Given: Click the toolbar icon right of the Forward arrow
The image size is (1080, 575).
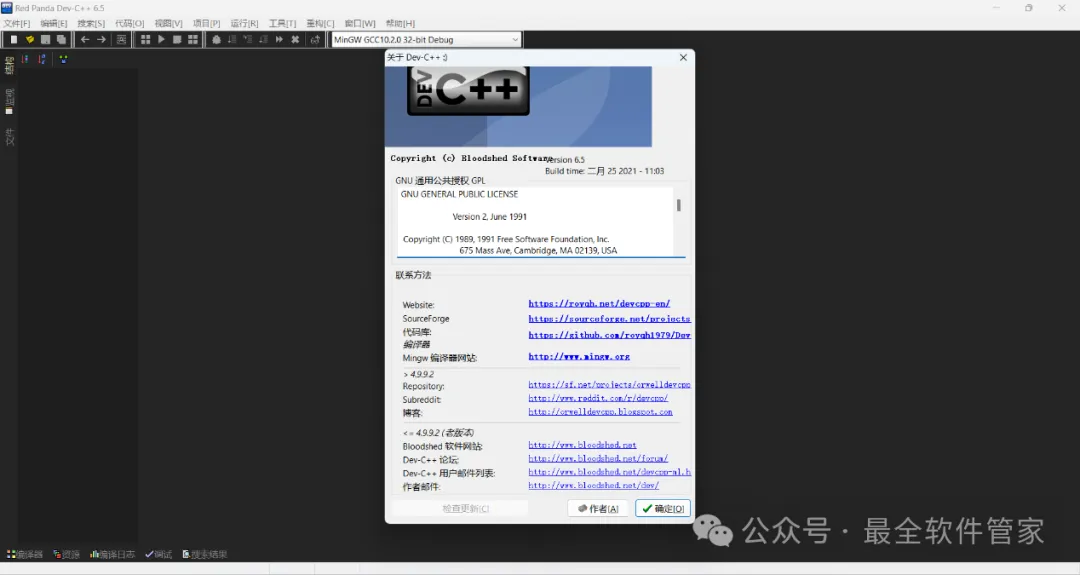Looking at the screenshot, I should tap(121, 40).
